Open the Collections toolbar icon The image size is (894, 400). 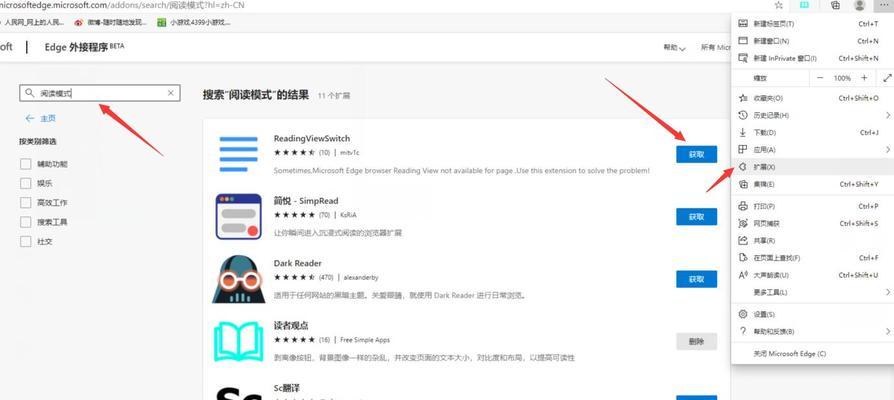click(835, 5)
